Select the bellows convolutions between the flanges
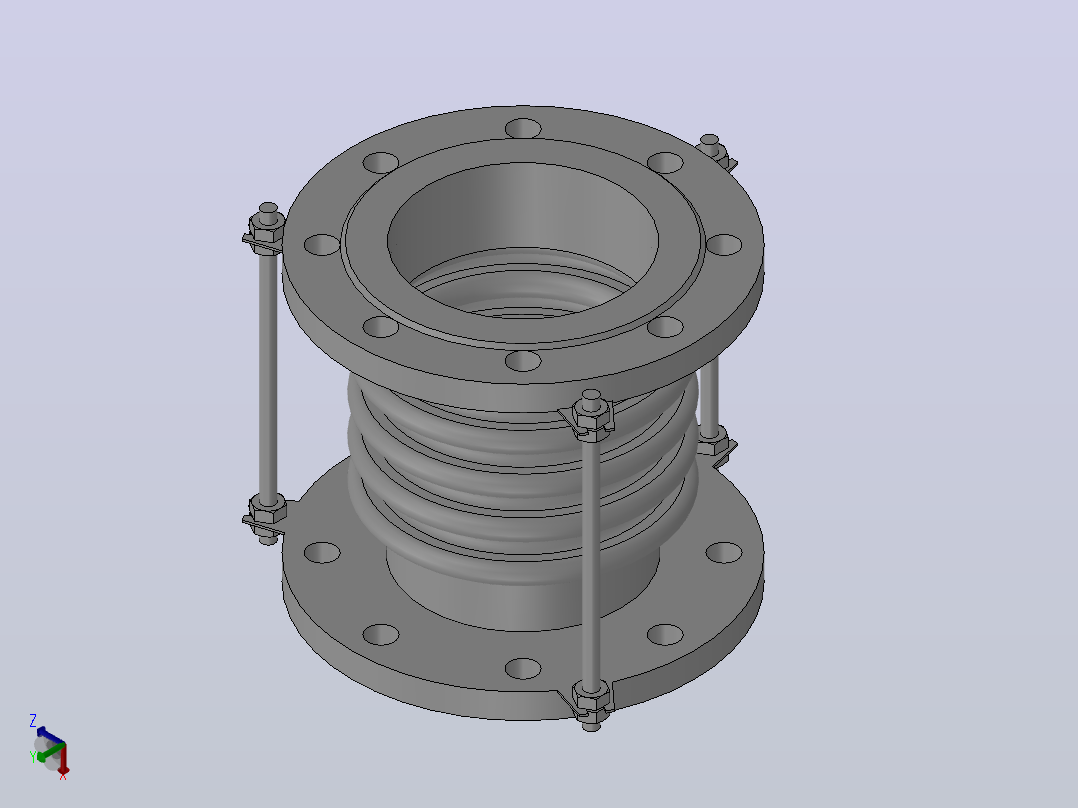The height and width of the screenshot is (808, 1078). pos(522,481)
